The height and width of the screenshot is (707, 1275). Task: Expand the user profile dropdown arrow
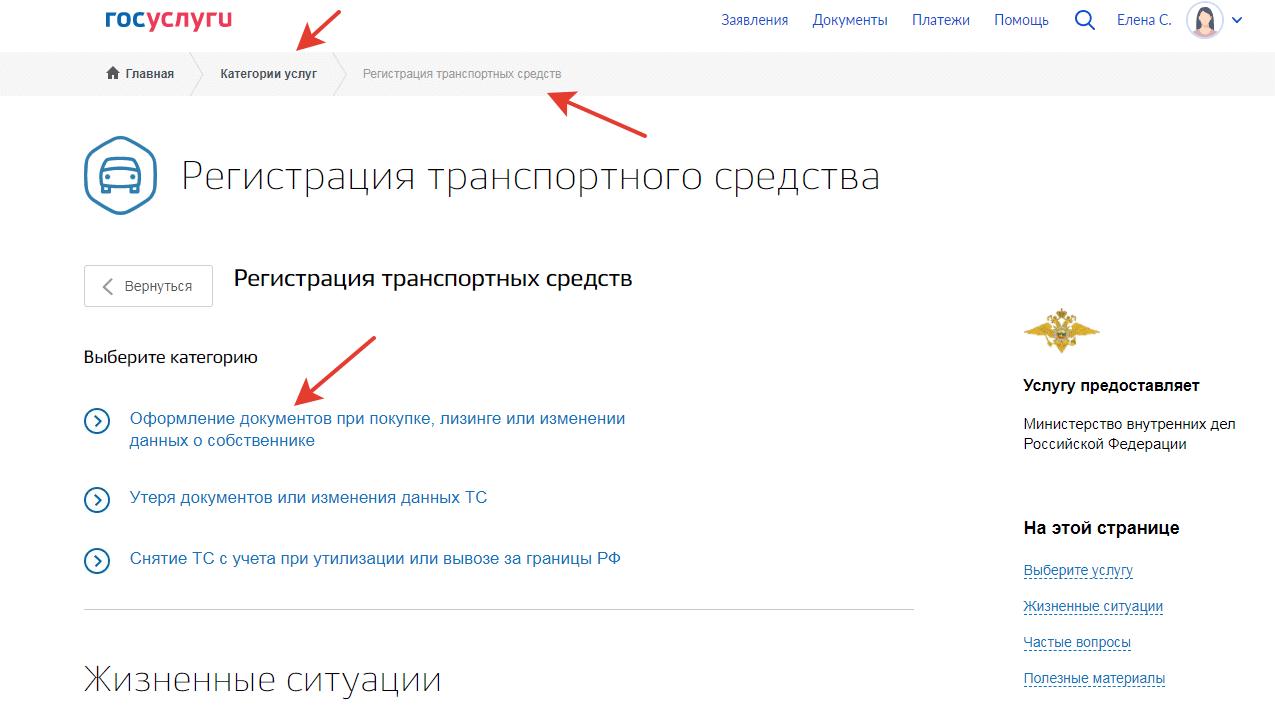pos(1238,20)
